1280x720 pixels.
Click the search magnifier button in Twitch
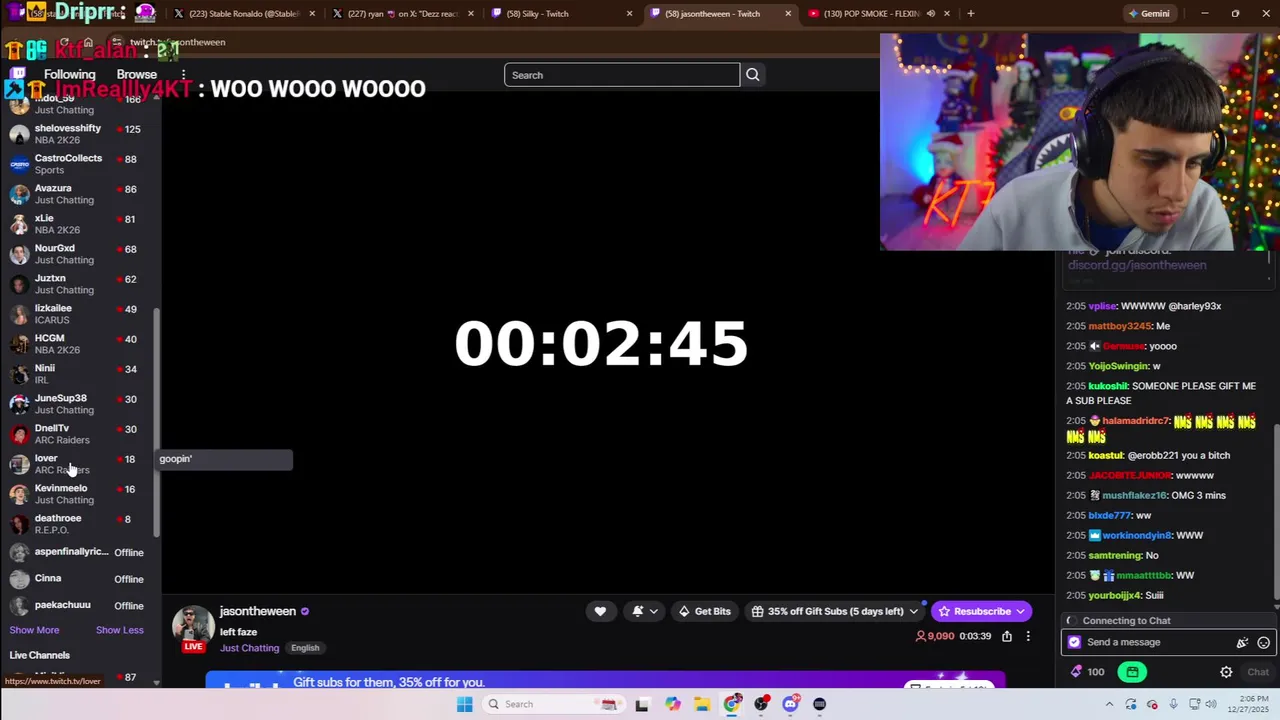753,75
